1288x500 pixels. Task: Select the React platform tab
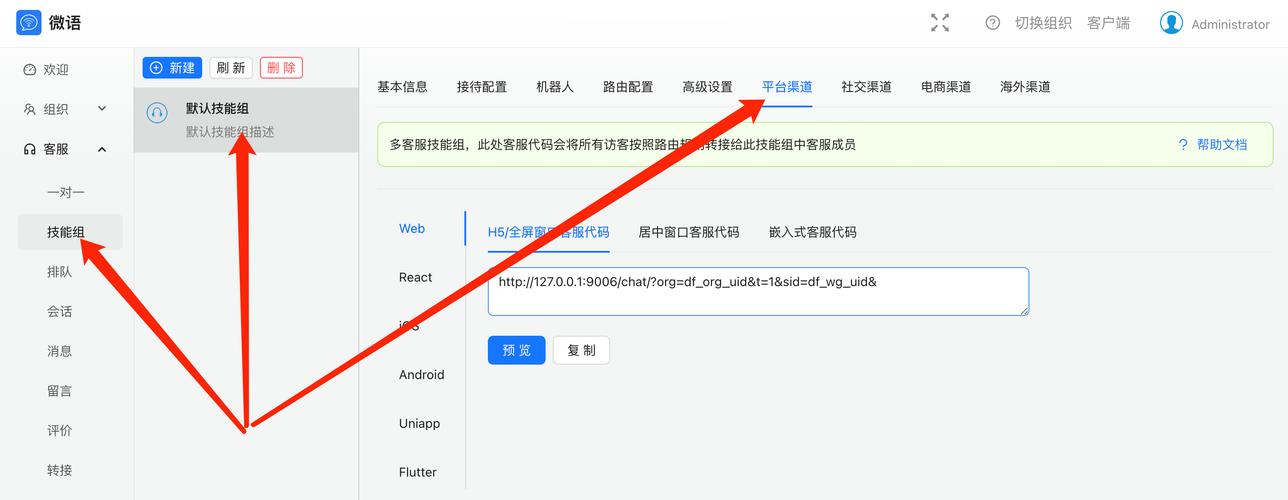click(416, 277)
